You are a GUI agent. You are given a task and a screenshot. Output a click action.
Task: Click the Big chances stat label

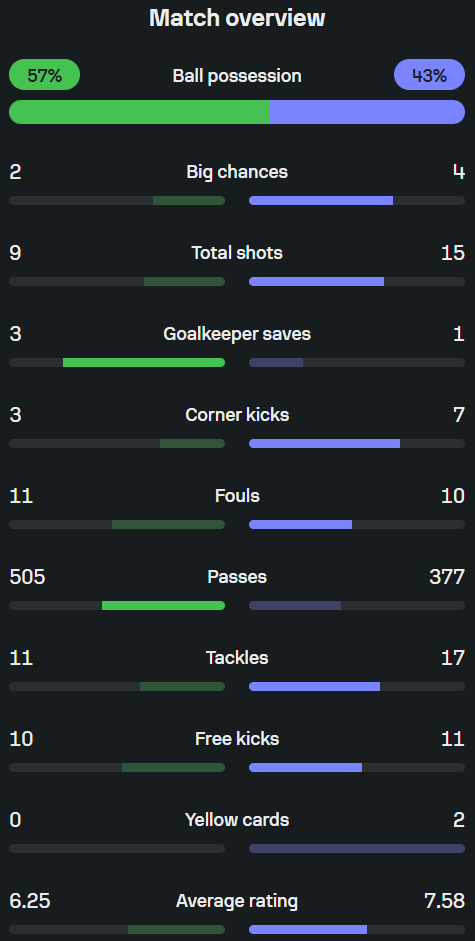pos(237,172)
